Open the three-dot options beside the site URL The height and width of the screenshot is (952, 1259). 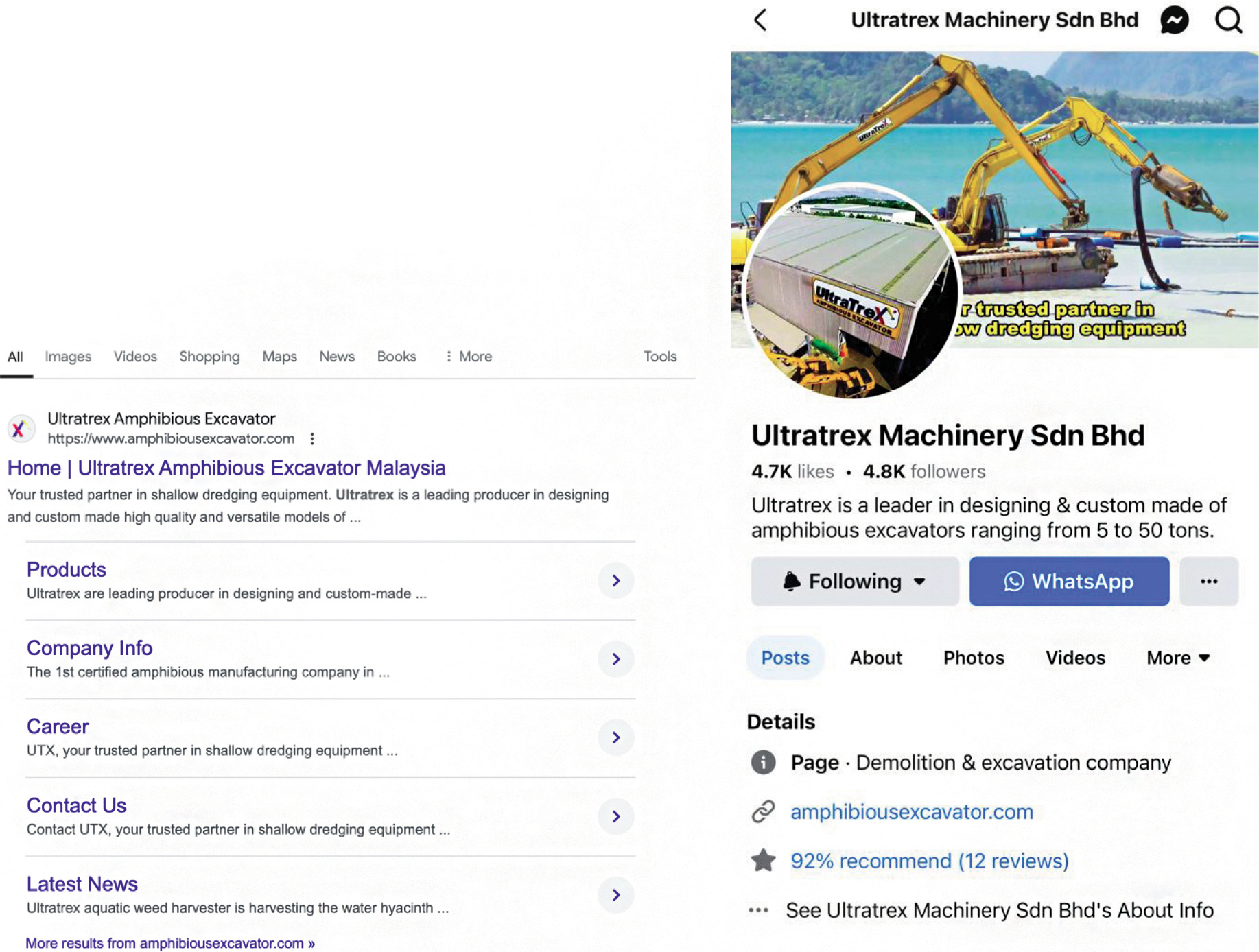point(312,439)
